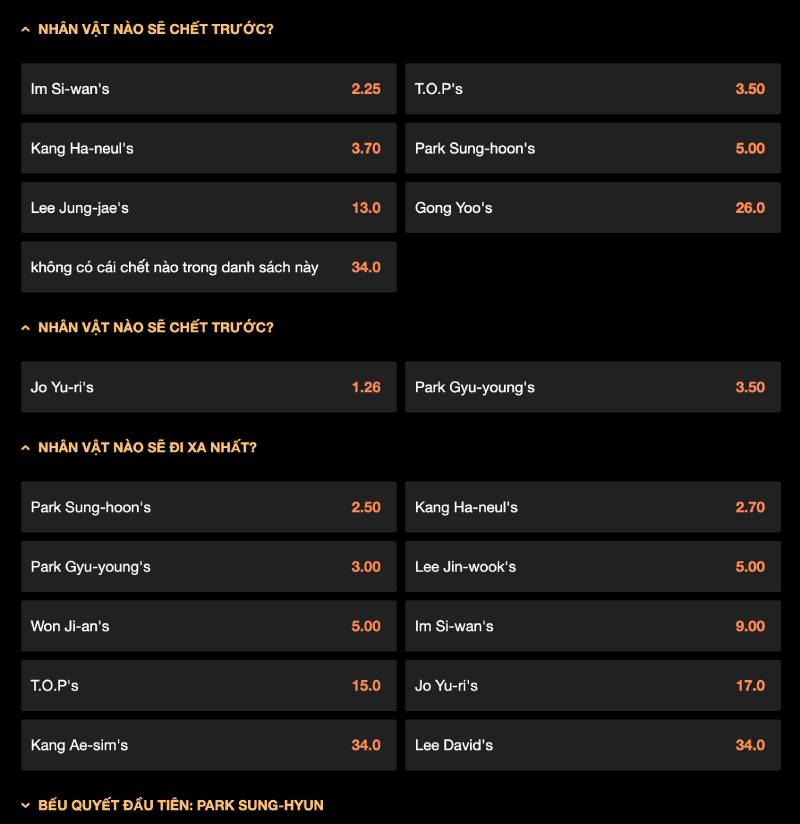
Task: Choose Kang Ha-neul's 2.70 option
Action: 592,507
